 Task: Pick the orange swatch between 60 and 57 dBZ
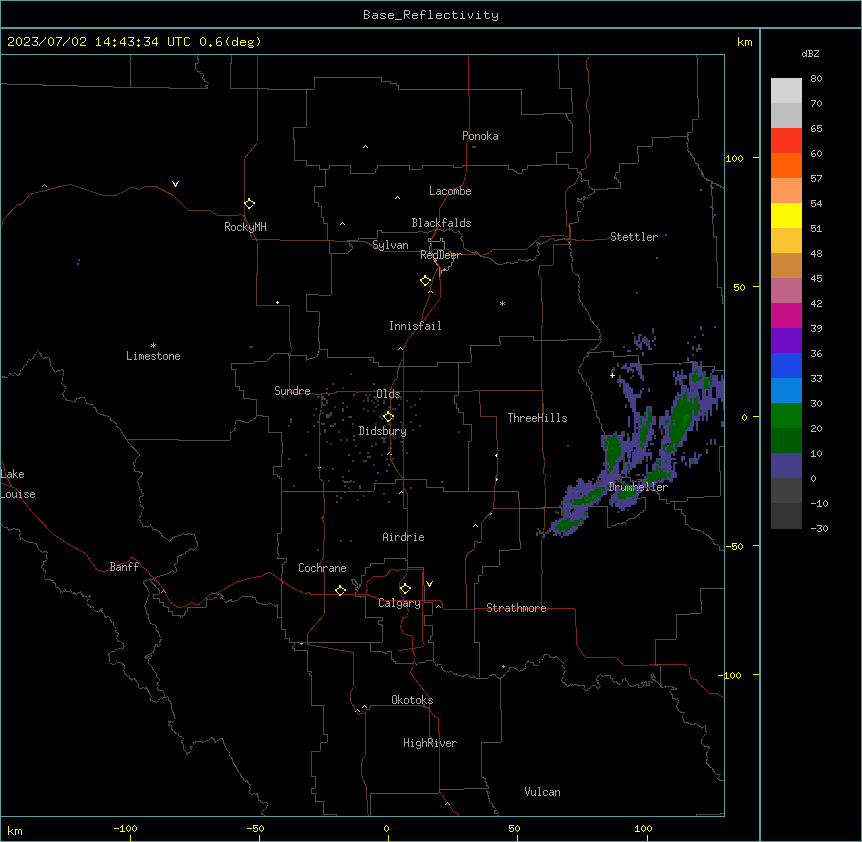tap(786, 165)
